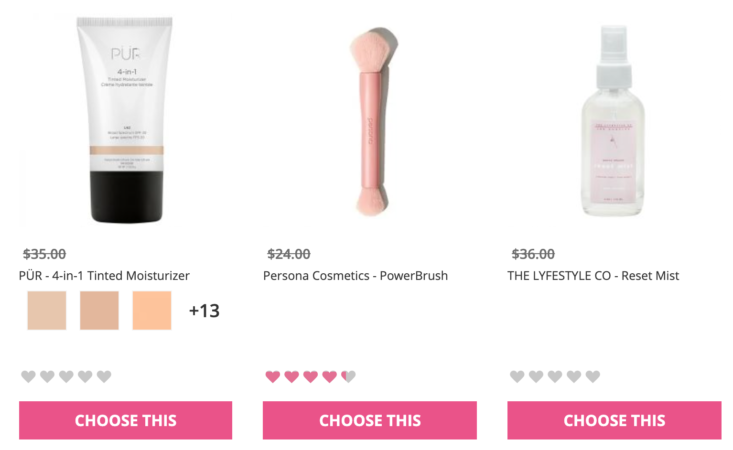Viewport: 733px width, 450px height.
Task: Click fifth gray heart under Reset Mist
Action: click(593, 376)
